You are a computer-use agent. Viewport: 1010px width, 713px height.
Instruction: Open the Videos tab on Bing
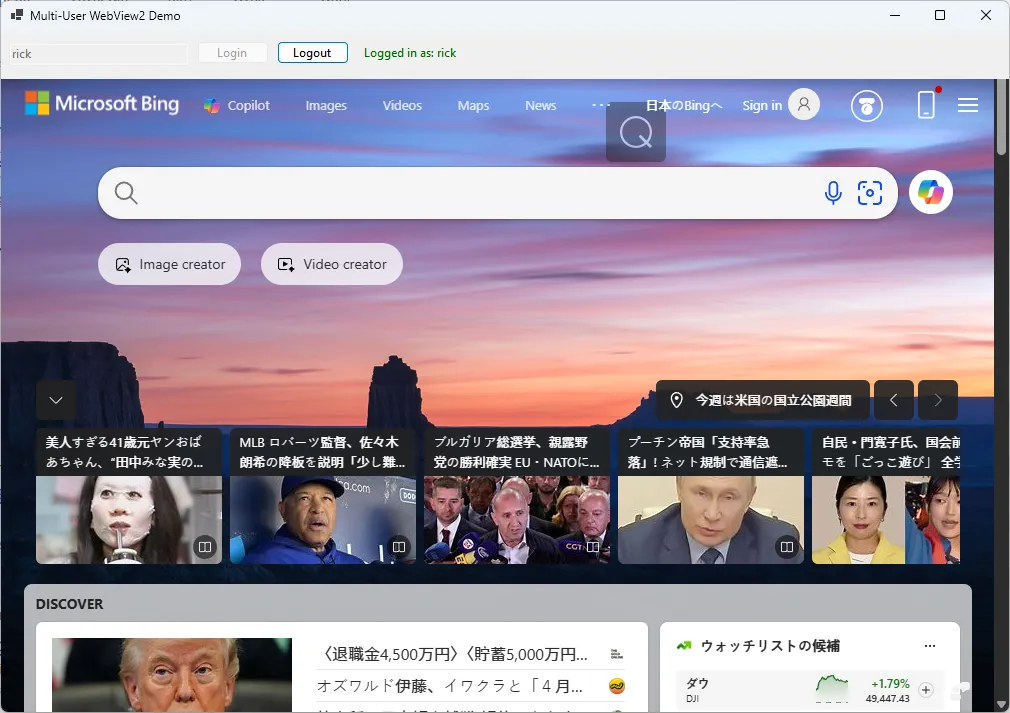coord(402,106)
